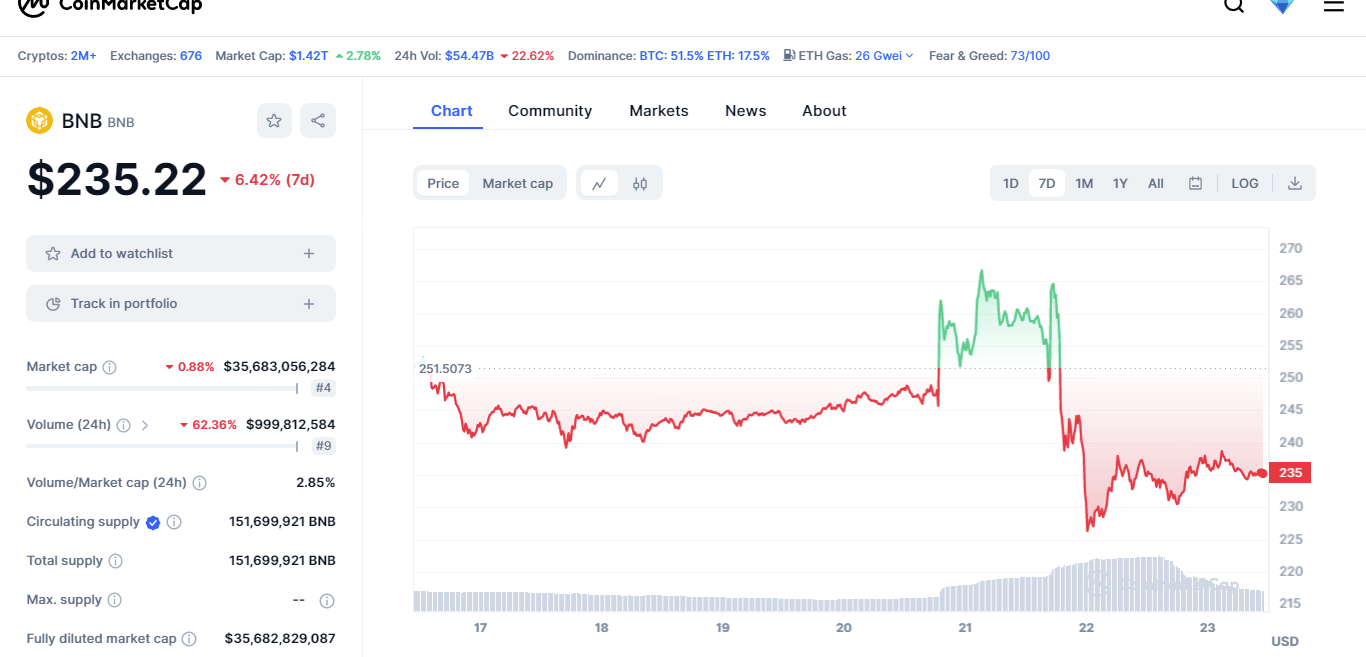1366x657 pixels.
Task: Click info icon next to Max. supply dashes
Action: click(326, 601)
